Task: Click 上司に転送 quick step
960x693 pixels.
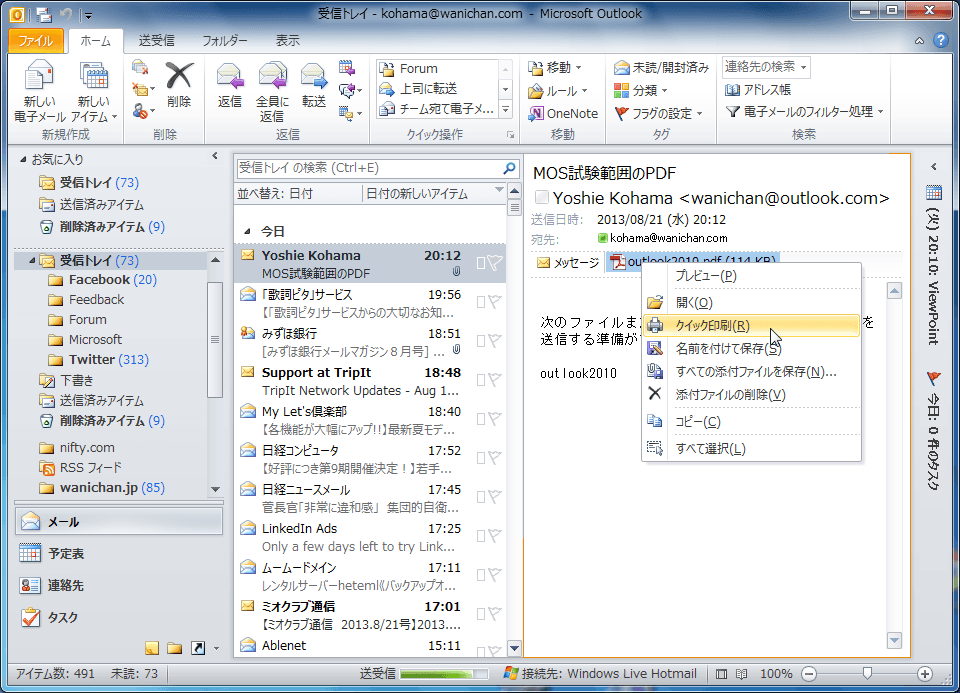Action: click(437, 89)
